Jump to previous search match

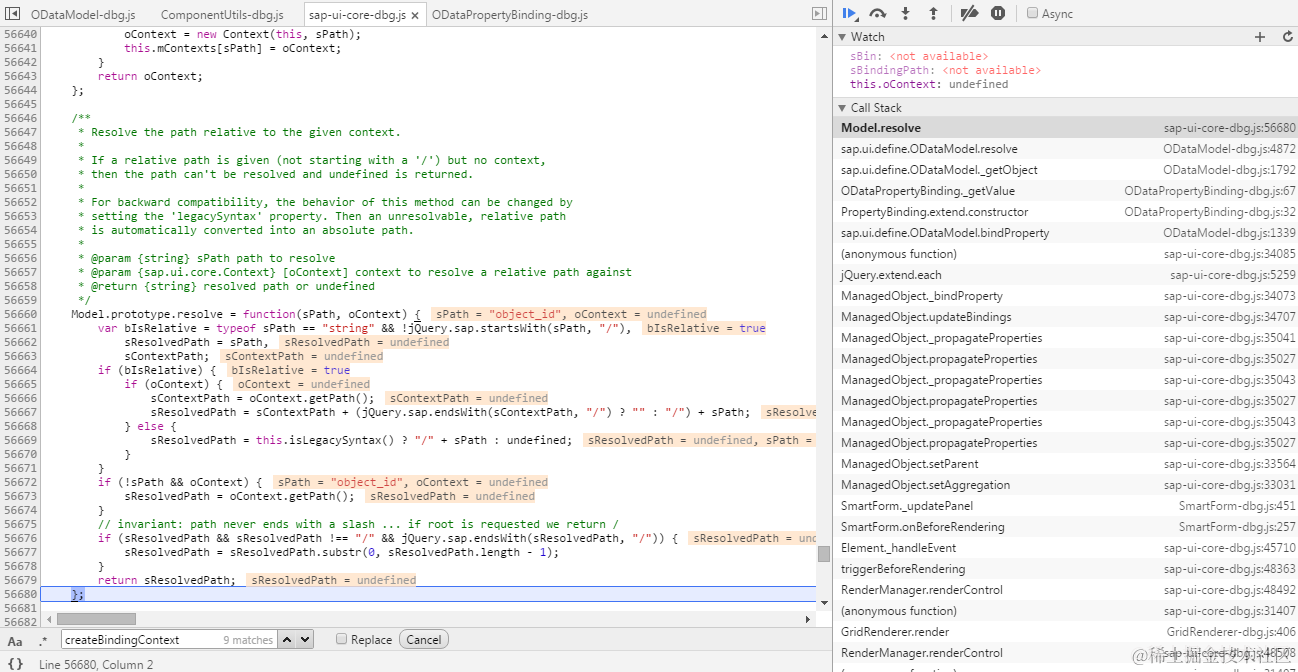[287, 640]
